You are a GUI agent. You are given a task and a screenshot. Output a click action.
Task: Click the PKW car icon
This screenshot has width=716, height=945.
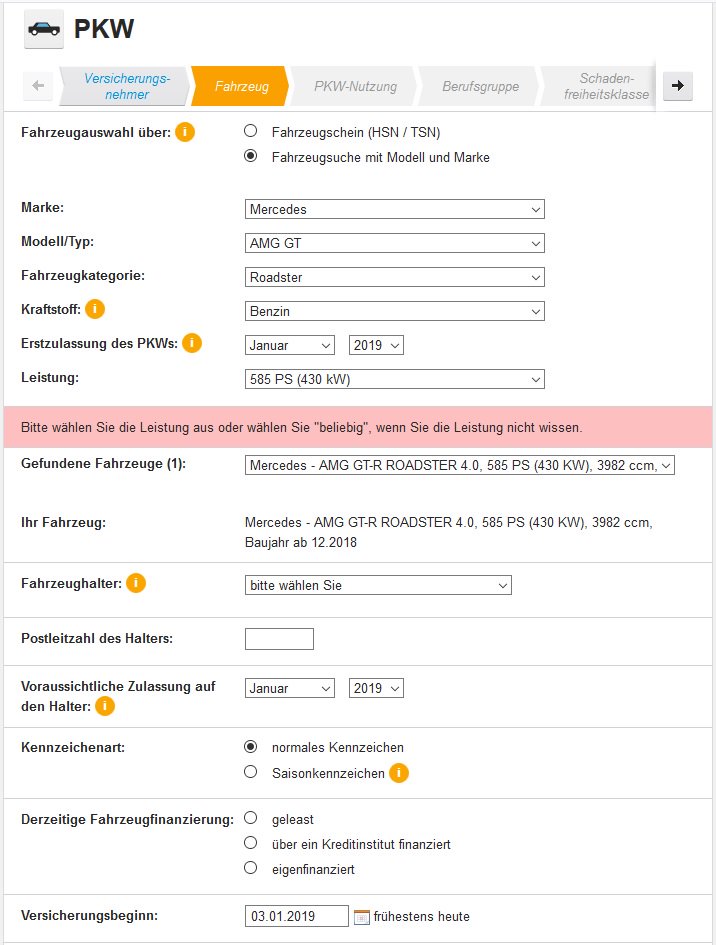[x=44, y=29]
